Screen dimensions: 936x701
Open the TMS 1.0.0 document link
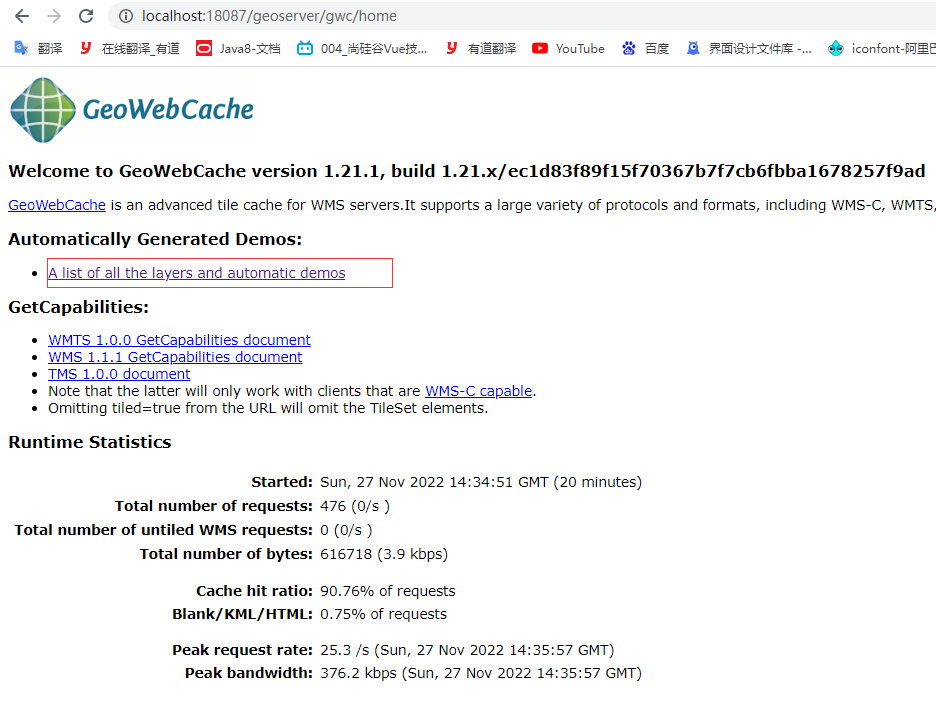click(x=119, y=374)
